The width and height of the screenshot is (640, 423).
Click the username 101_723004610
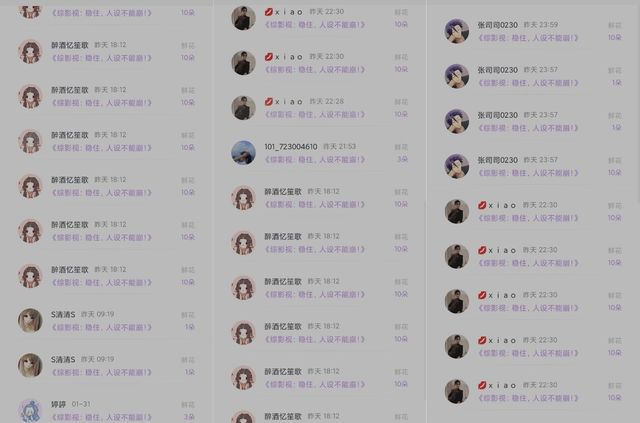[291, 147]
